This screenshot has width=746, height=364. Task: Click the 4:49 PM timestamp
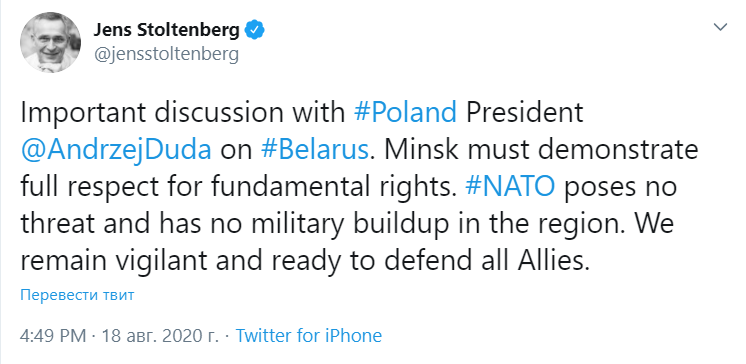coord(53,336)
